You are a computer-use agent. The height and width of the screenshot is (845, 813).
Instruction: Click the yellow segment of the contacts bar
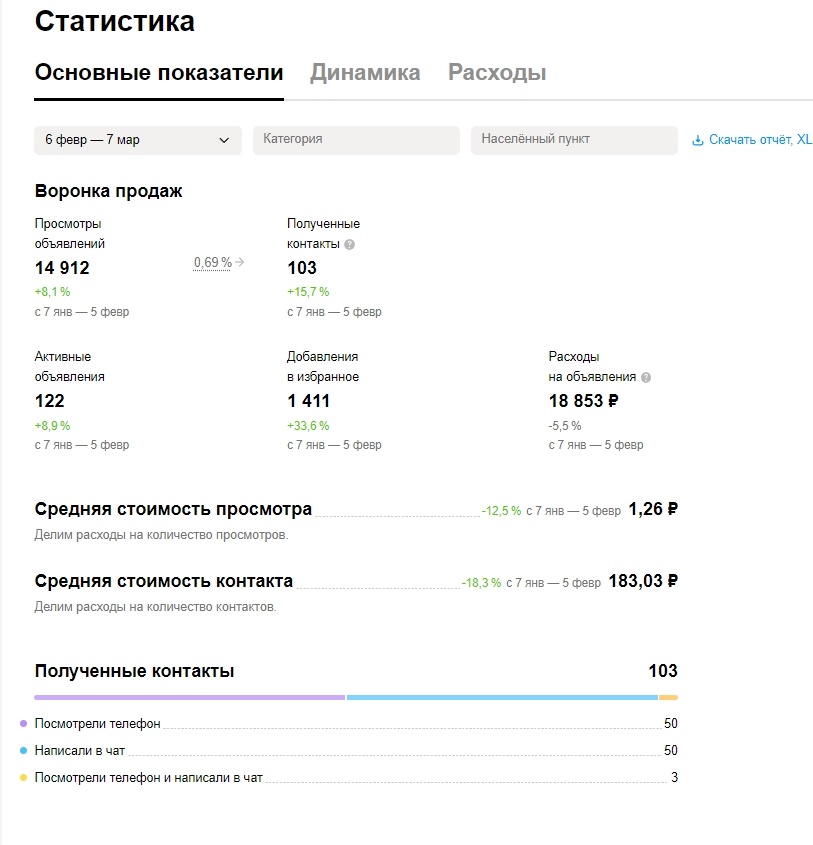(x=668, y=697)
